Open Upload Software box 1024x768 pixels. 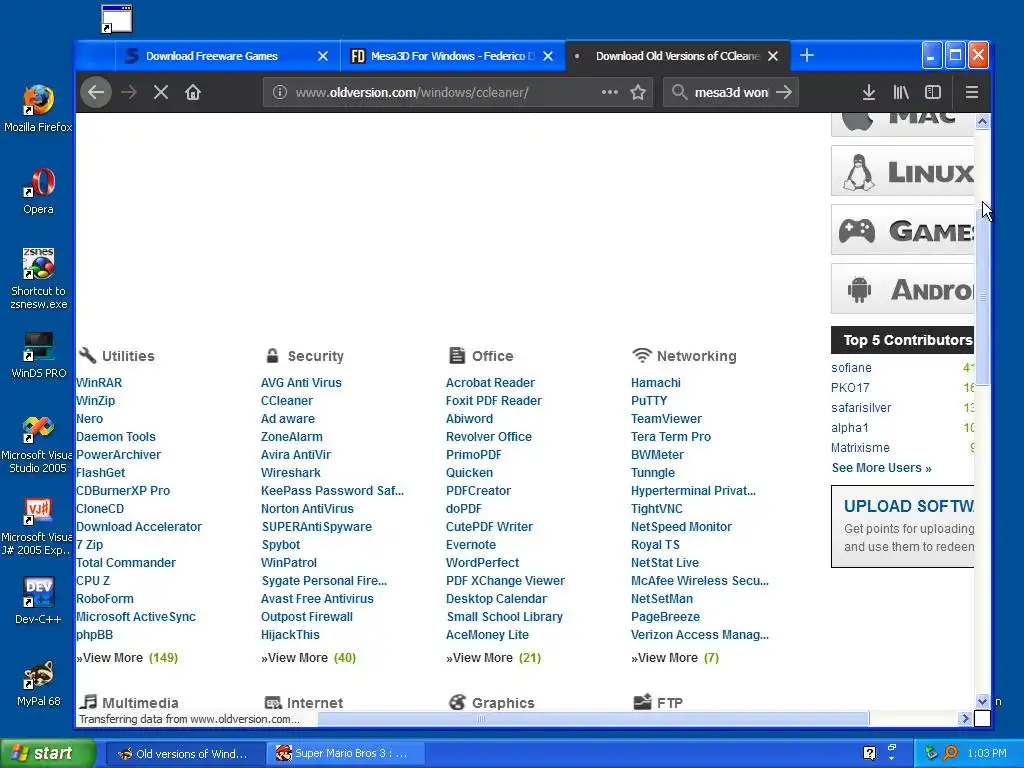click(x=903, y=526)
